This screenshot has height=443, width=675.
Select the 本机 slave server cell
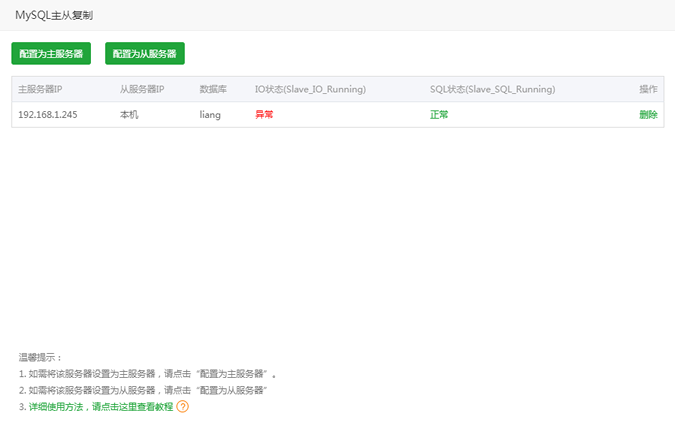129,115
